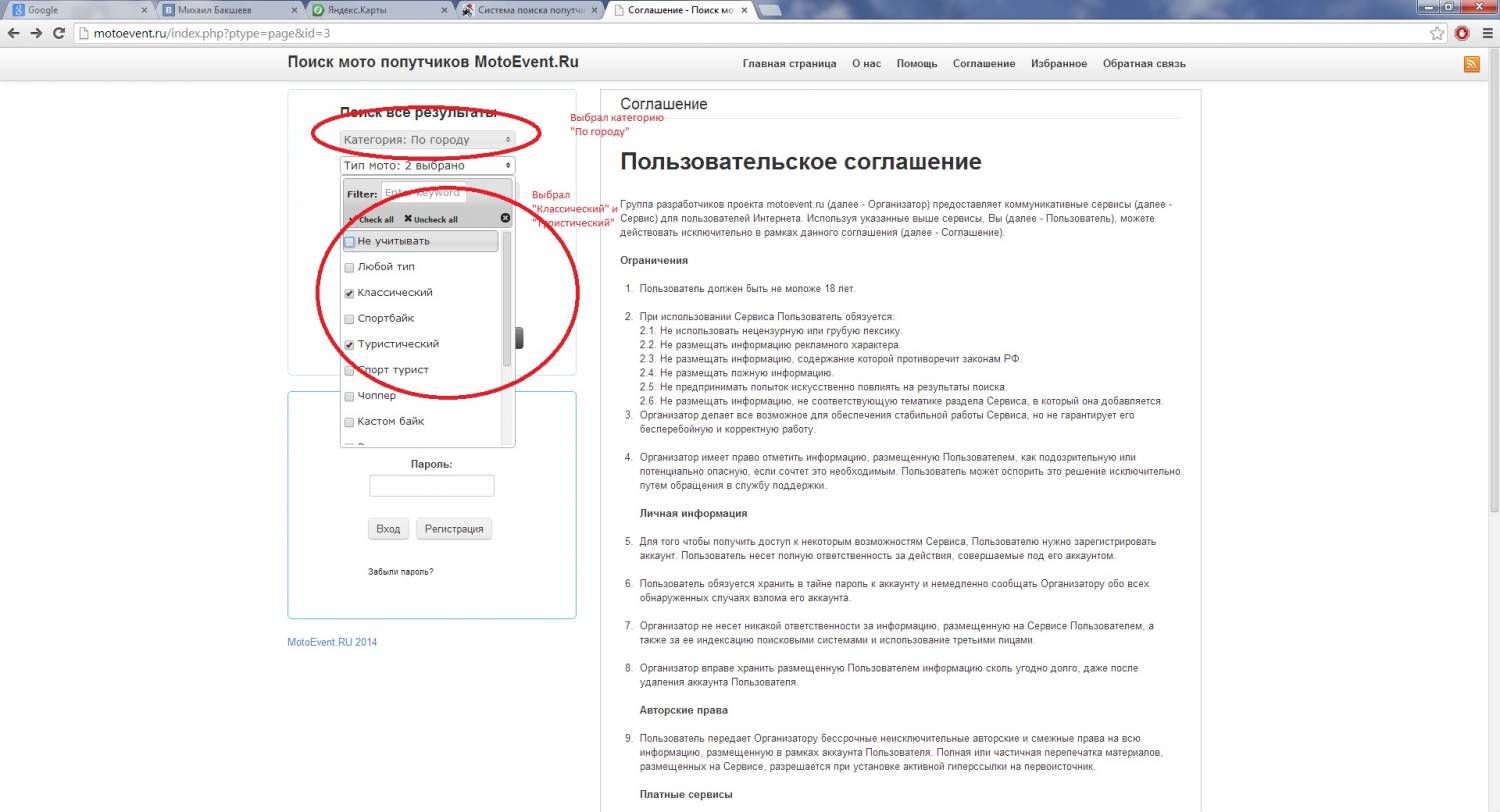Toggle the Не учитывать checkbox
This screenshot has height=812, width=1500.
pos(349,242)
